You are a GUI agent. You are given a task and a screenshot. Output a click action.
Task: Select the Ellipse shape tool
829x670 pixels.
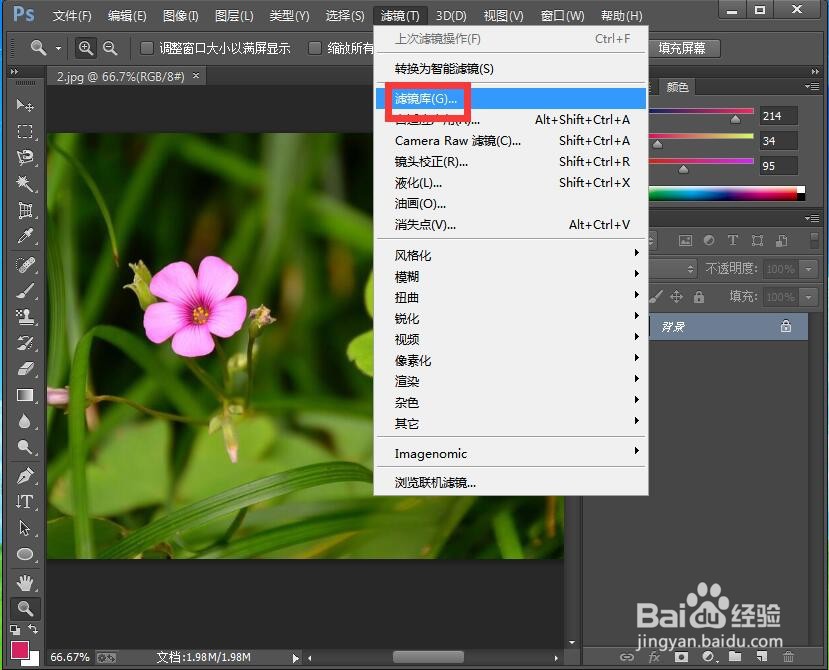25,554
